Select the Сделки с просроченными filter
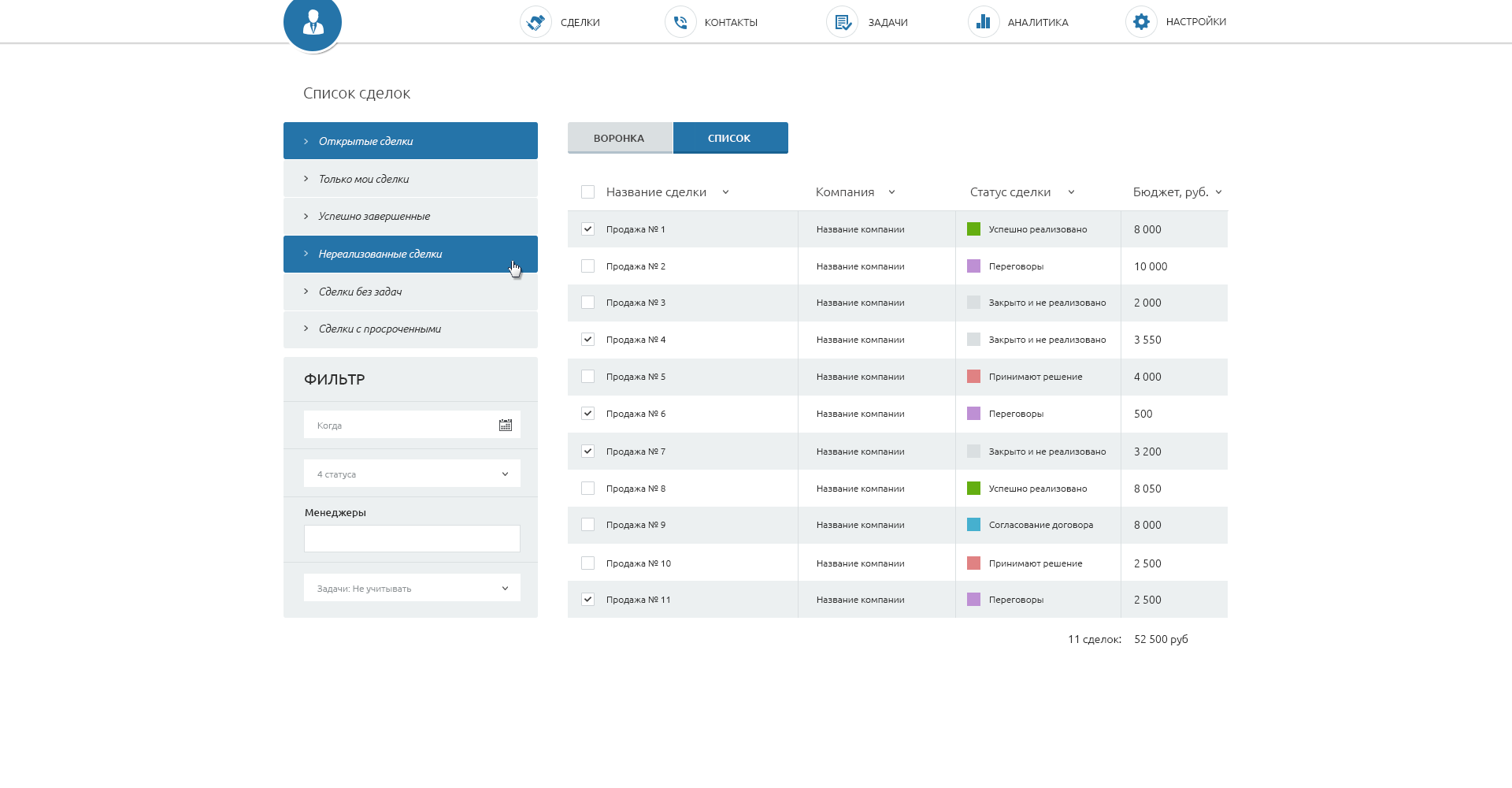Screen dimensions: 1512x788 pyautogui.click(x=410, y=329)
